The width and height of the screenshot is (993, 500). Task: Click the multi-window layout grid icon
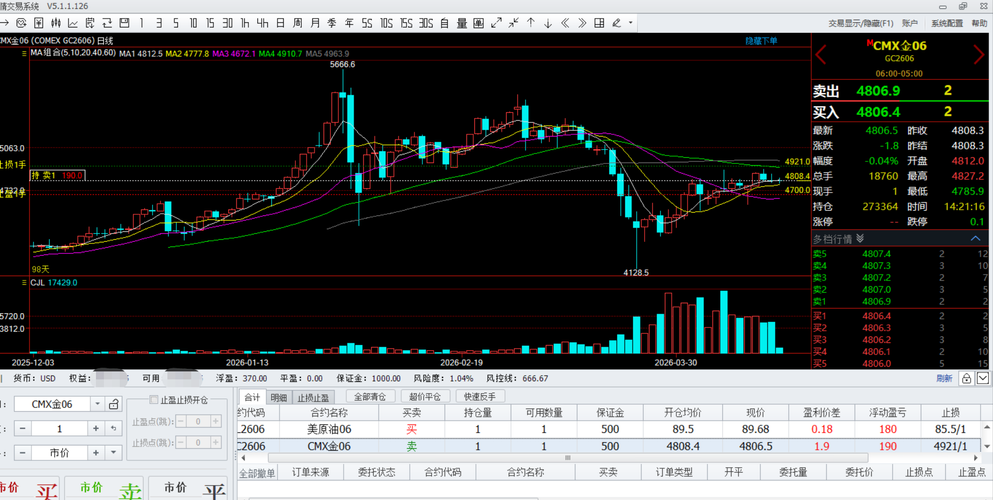coord(599,23)
